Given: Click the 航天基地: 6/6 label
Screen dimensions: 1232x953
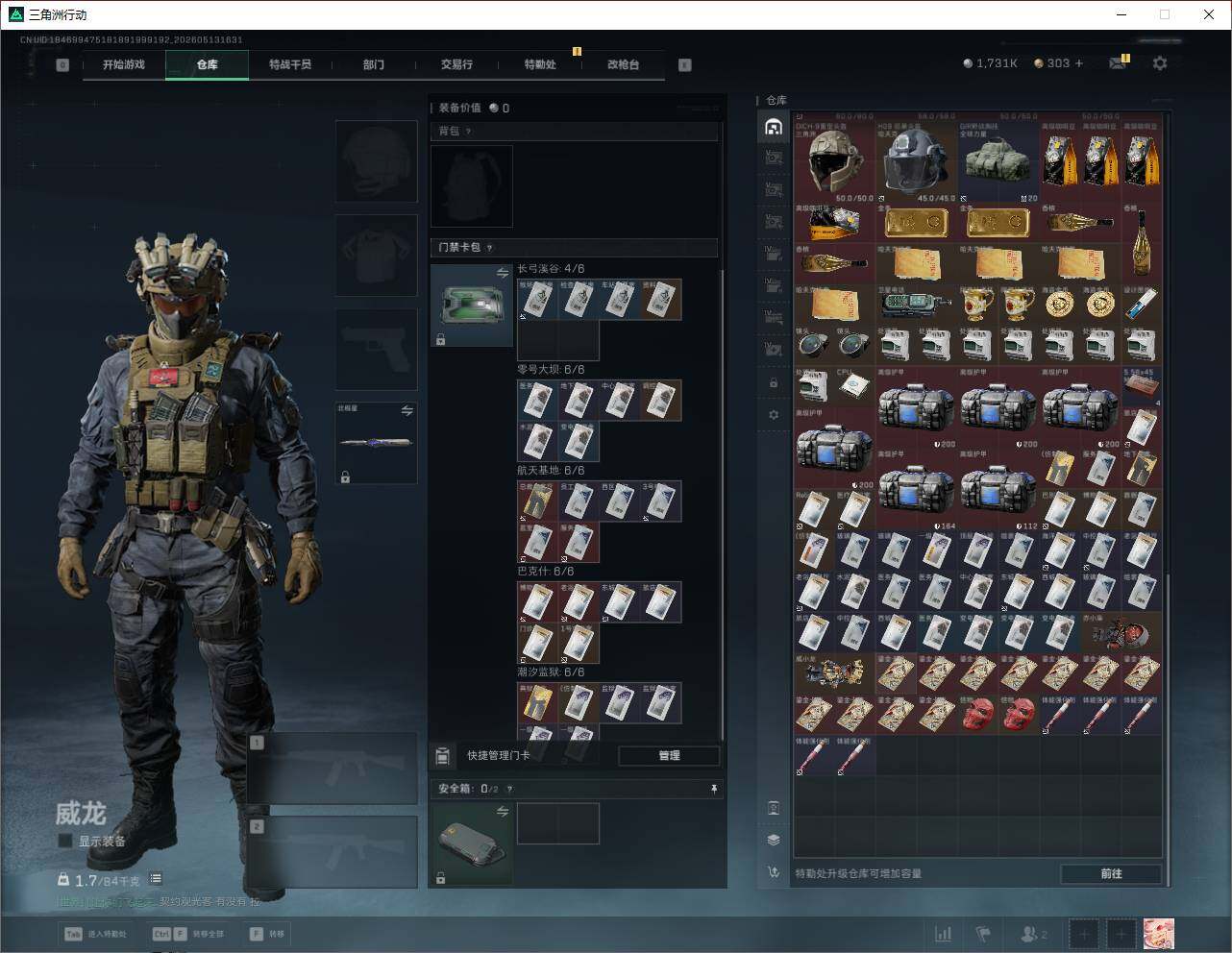Looking at the screenshot, I should click(x=551, y=471).
